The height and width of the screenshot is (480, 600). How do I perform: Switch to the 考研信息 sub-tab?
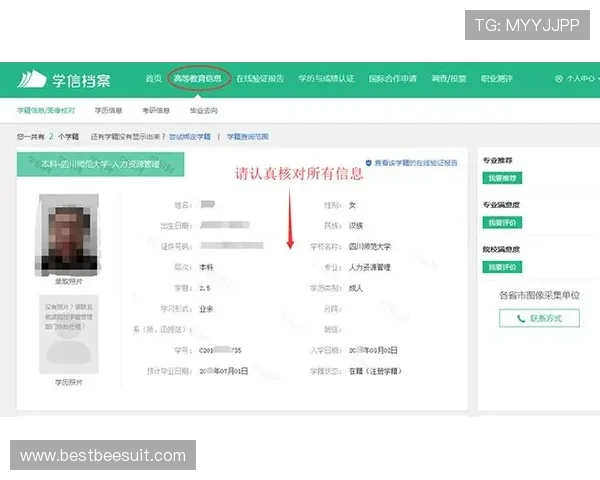pyautogui.click(x=156, y=110)
